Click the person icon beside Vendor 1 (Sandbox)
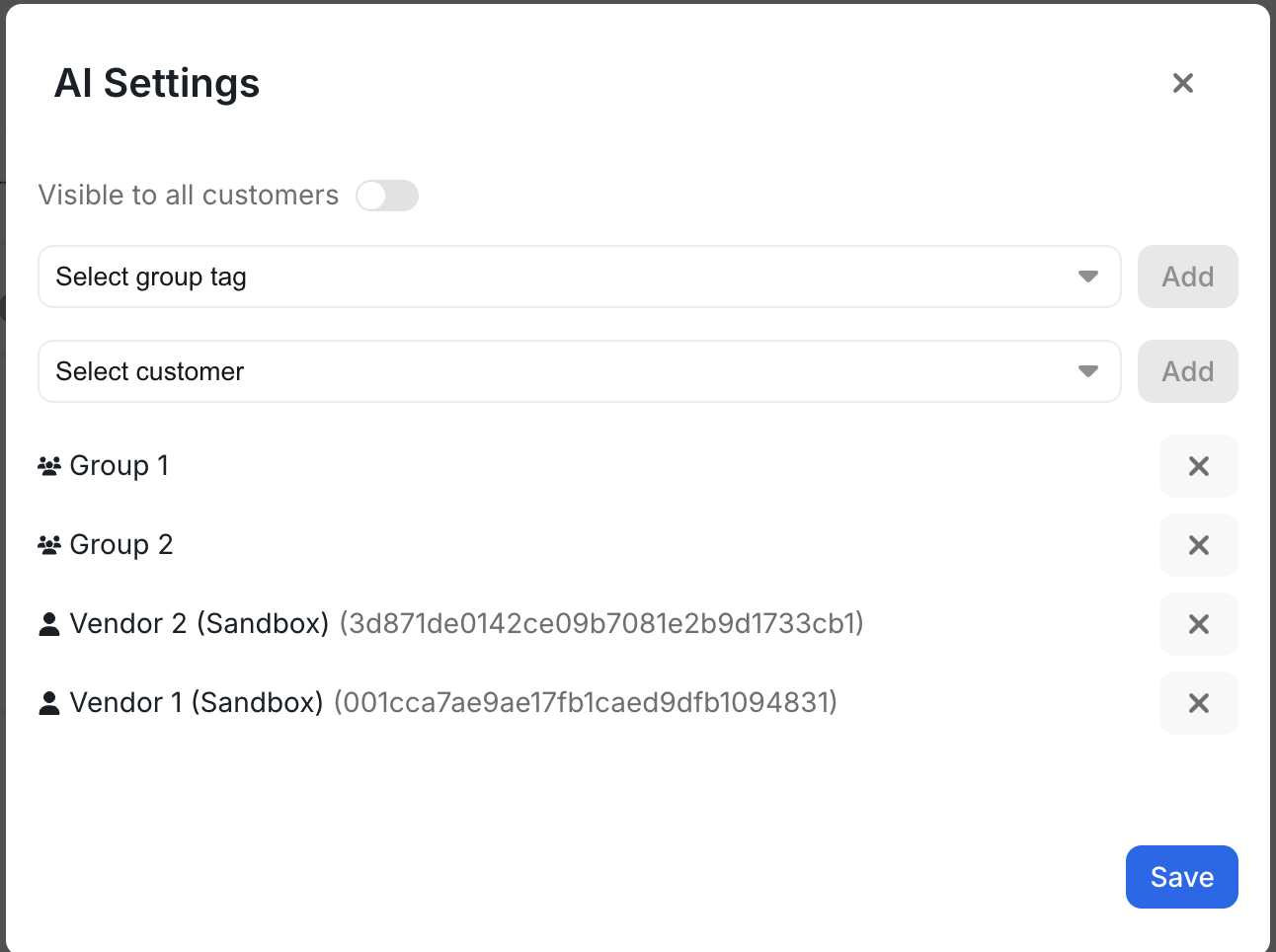The height and width of the screenshot is (952, 1276). click(49, 702)
